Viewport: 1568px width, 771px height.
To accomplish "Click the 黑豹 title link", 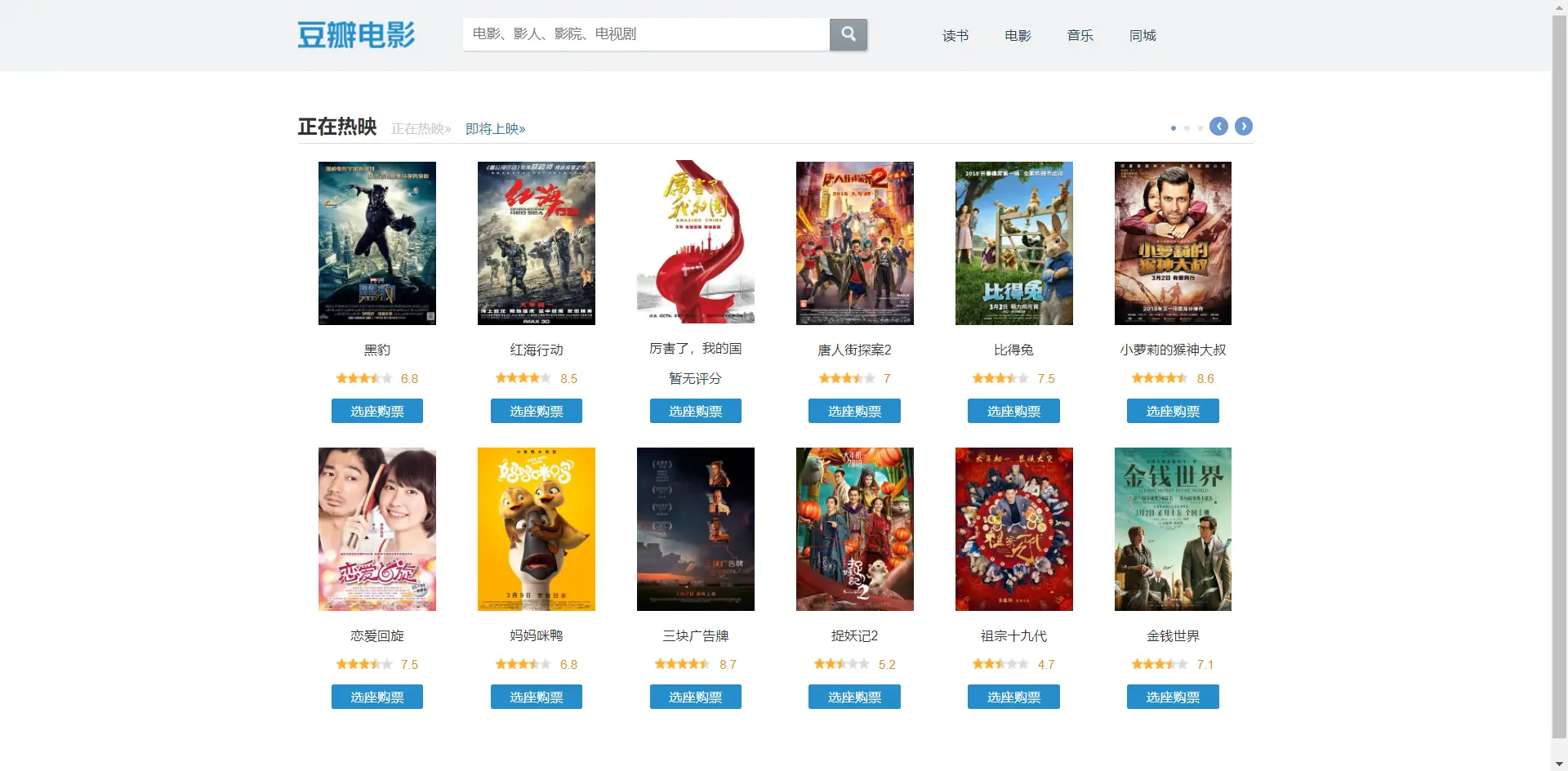I will point(377,350).
